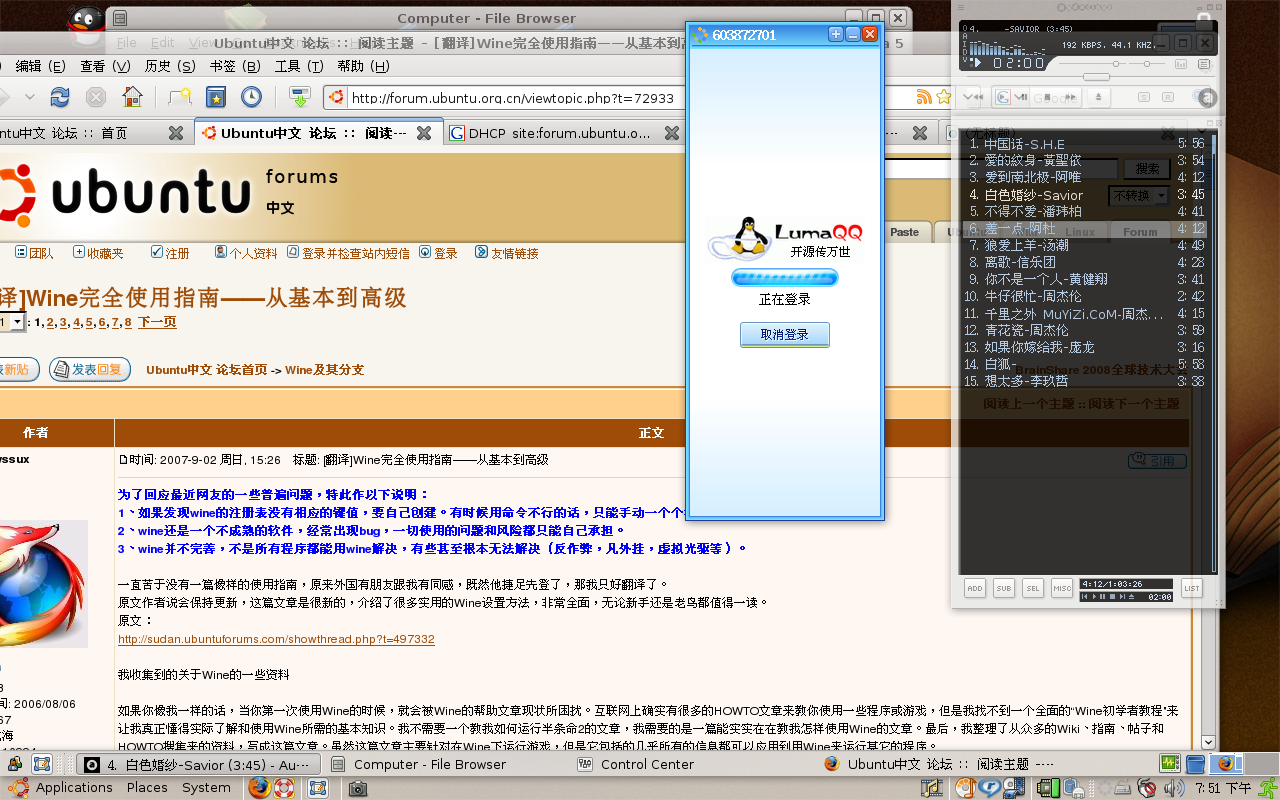
Task: Click the green running man logout icon
Action: point(1269,788)
